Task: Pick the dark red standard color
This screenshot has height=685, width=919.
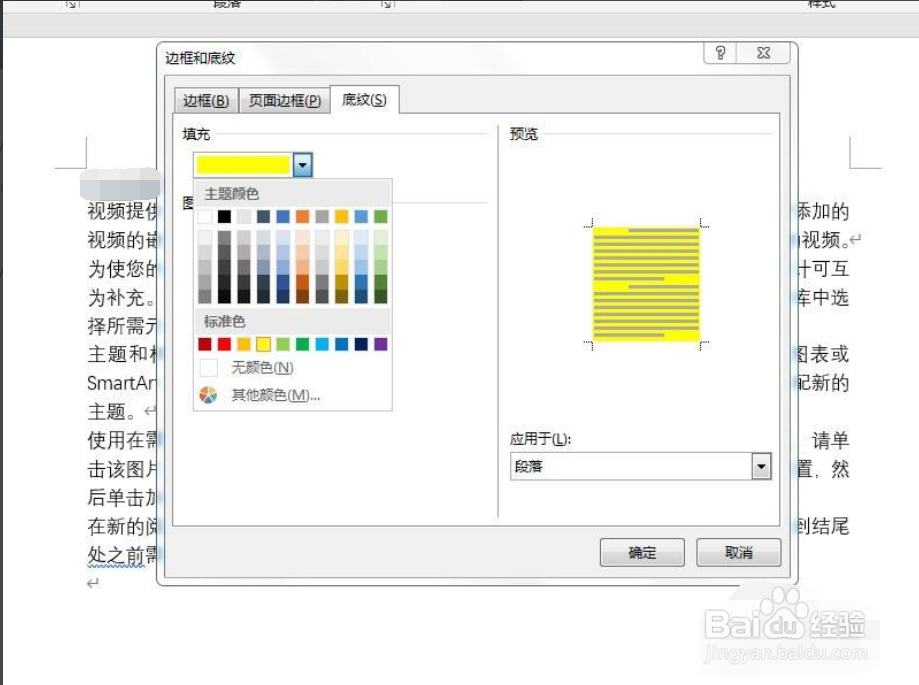Action: (x=203, y=341)
